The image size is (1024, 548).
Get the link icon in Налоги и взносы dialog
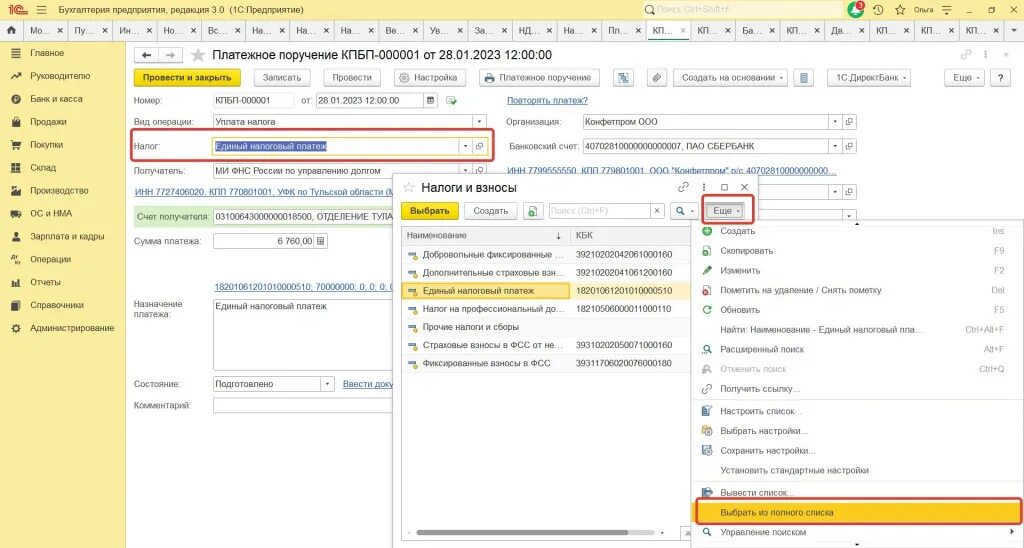[683, 187]
